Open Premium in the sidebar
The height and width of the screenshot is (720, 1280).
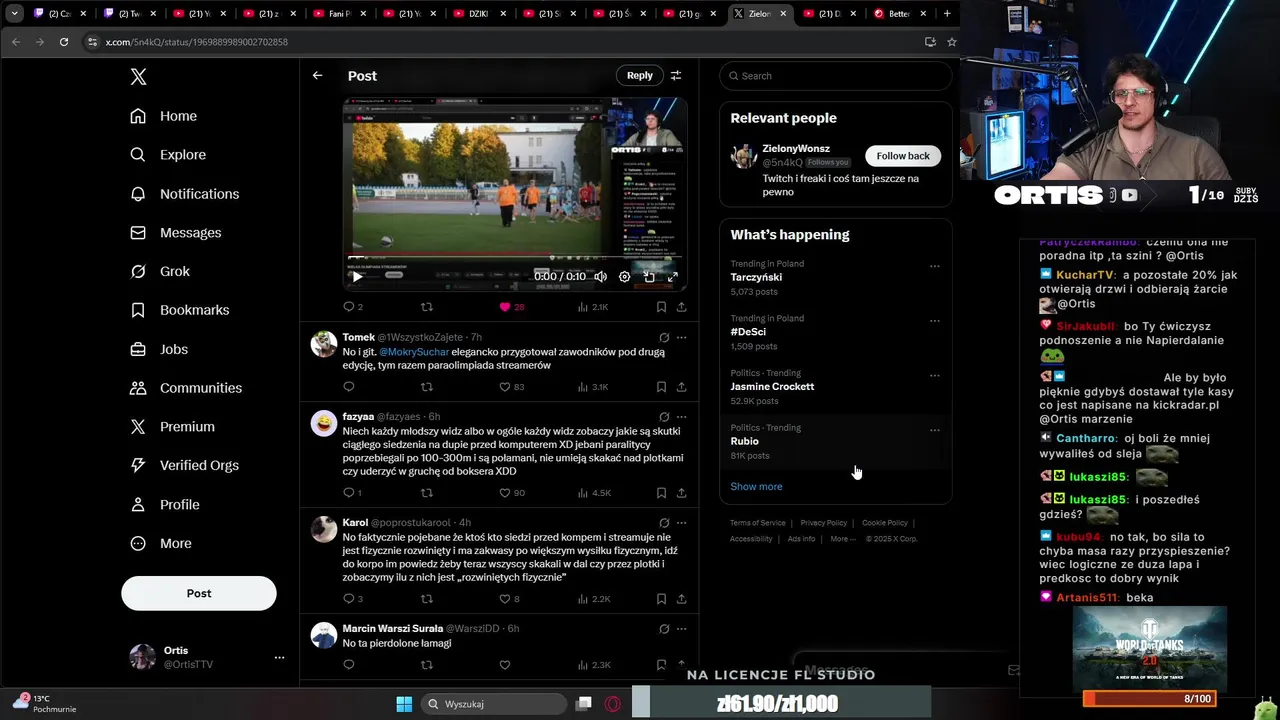click(173, 427)
